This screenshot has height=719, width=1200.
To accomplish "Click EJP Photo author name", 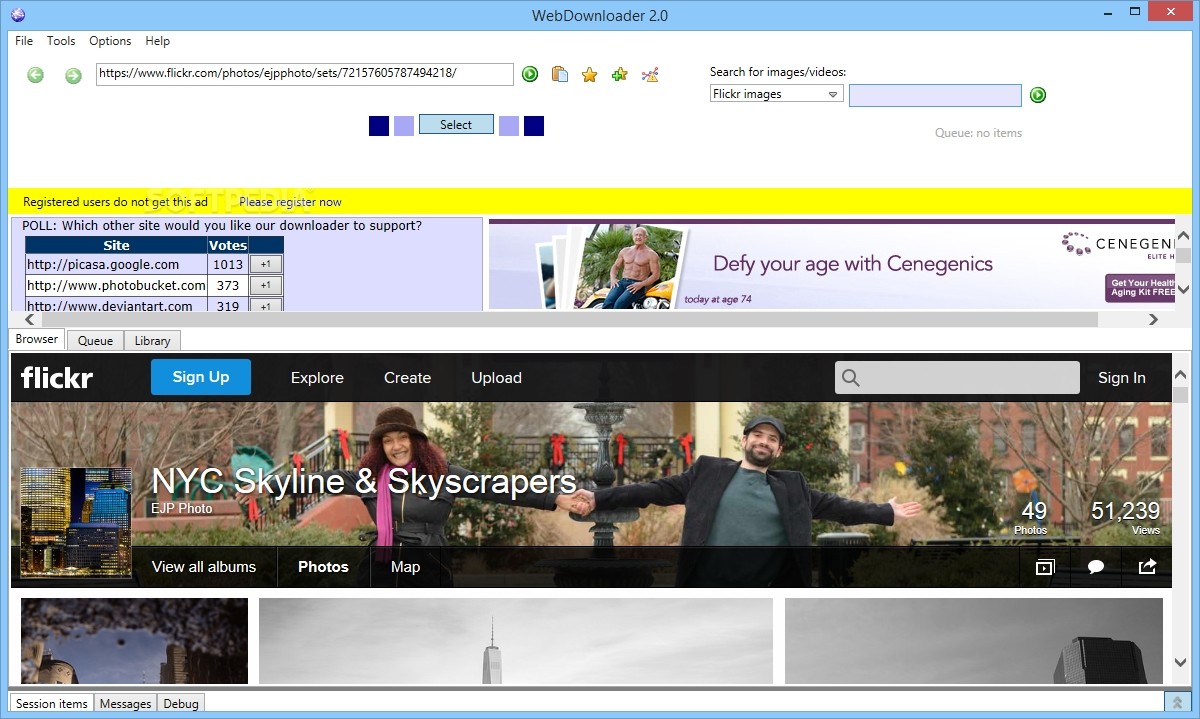I will pyautogui.click(x=182, y=508).
